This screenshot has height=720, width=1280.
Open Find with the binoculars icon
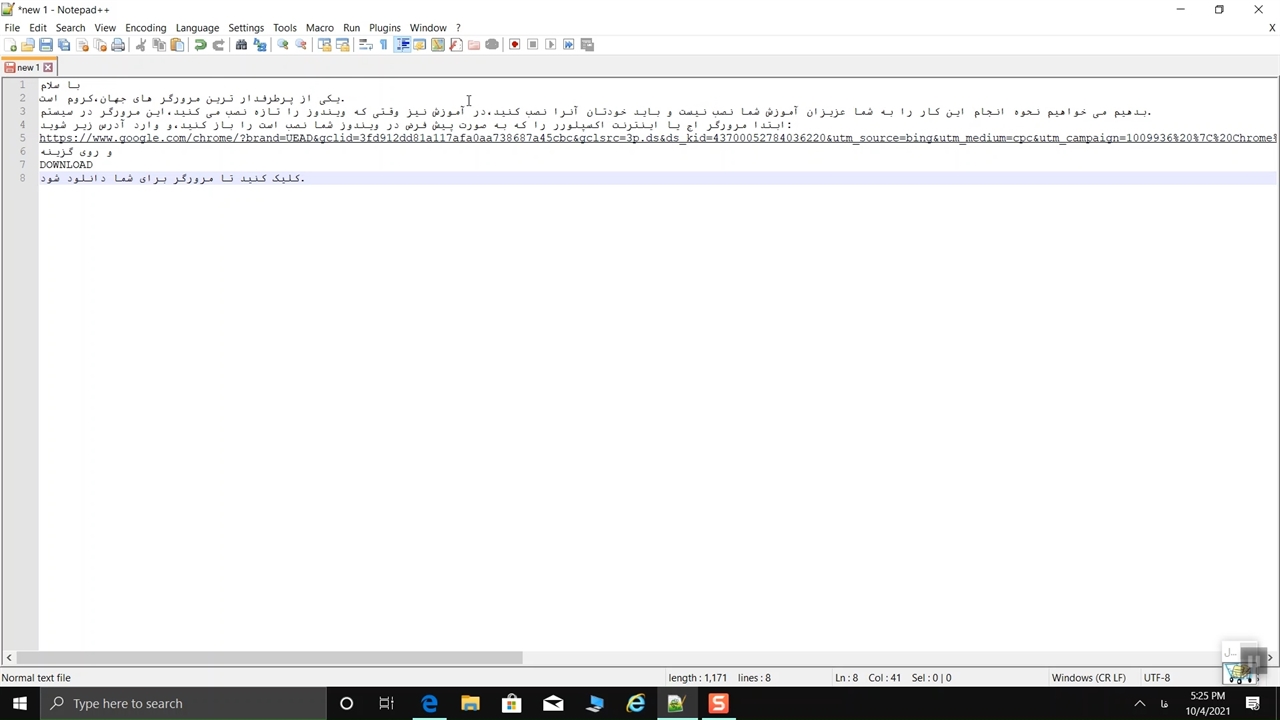(x=241, y=45)
